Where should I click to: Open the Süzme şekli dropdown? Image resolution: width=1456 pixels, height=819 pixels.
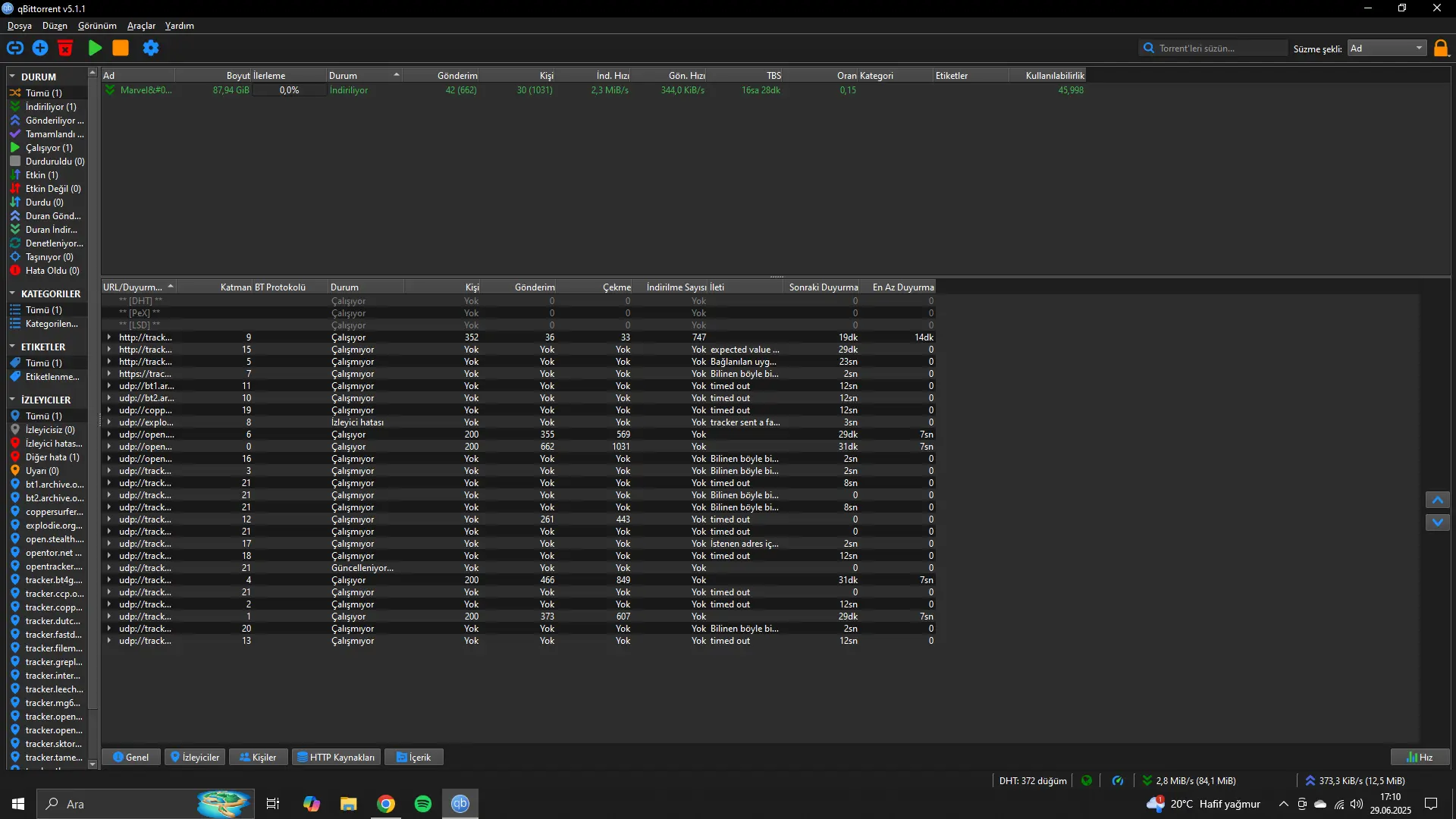coord(1387,48)
